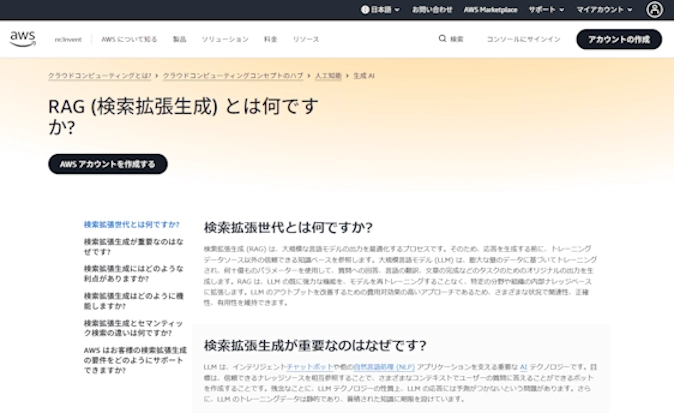The height and width of the screenshot is (413, 674).
Task: Open the user profile icon
Action: 654,9
